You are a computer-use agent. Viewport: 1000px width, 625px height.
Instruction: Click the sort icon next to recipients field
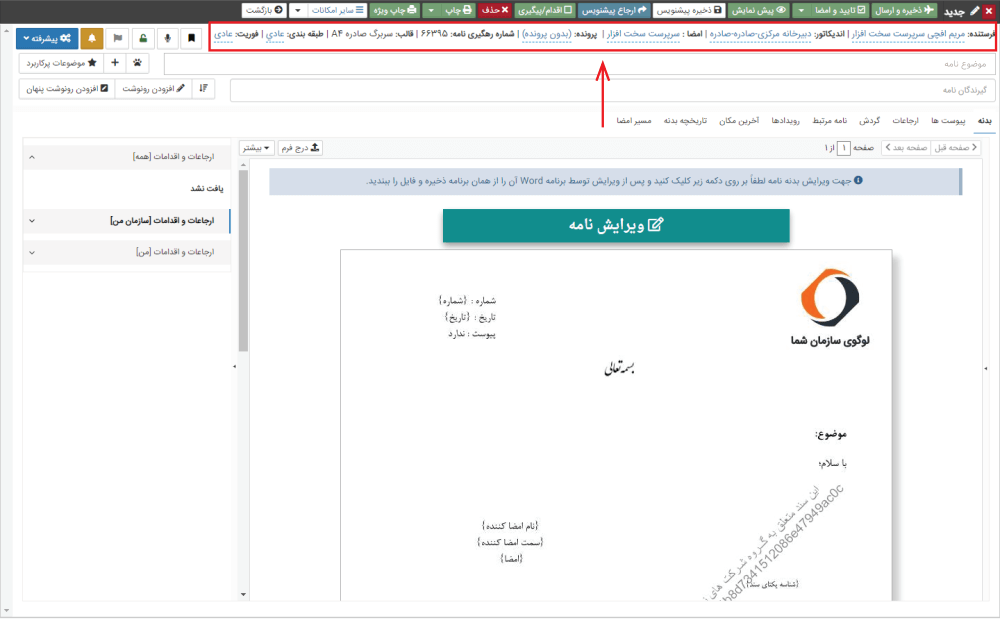coord(203,89)
